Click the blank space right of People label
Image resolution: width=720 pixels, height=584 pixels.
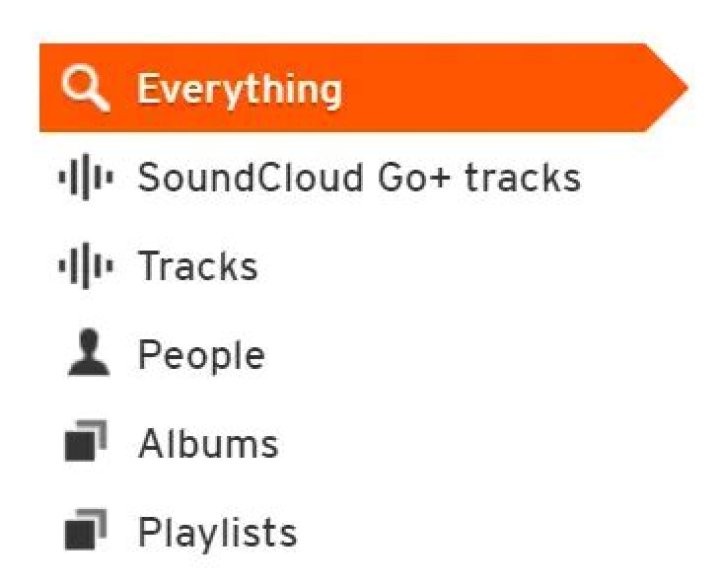coord(450,356)
